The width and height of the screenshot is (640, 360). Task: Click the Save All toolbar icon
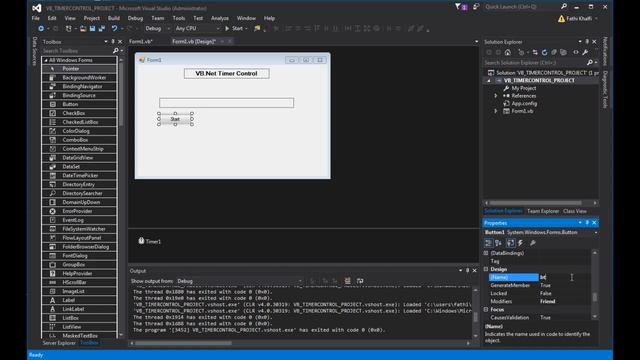point(102,29)
